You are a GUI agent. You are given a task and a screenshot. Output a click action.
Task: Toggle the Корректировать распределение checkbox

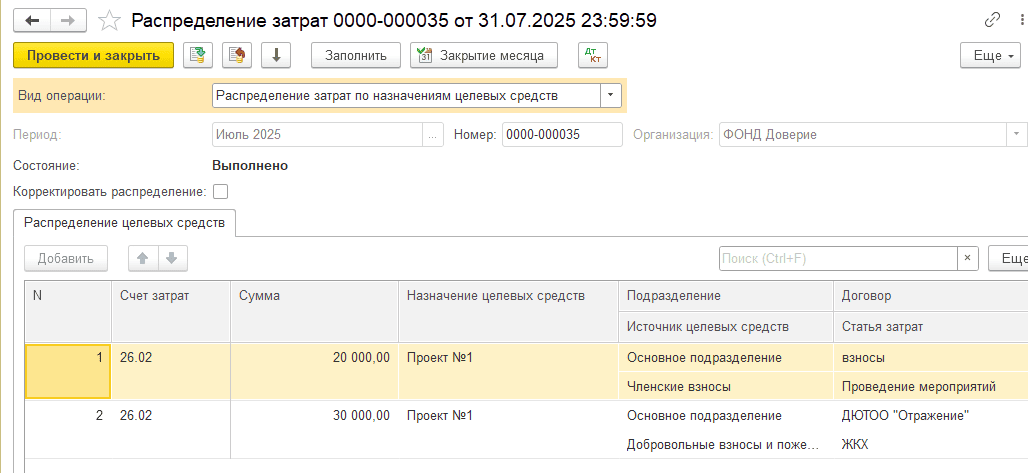pos(221,191)
